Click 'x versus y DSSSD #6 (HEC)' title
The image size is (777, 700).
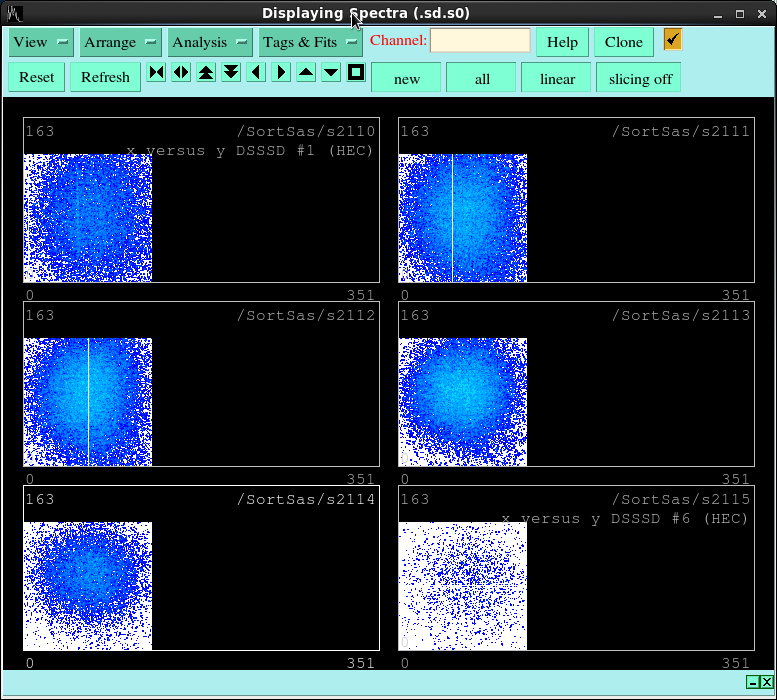click(625, 519)
